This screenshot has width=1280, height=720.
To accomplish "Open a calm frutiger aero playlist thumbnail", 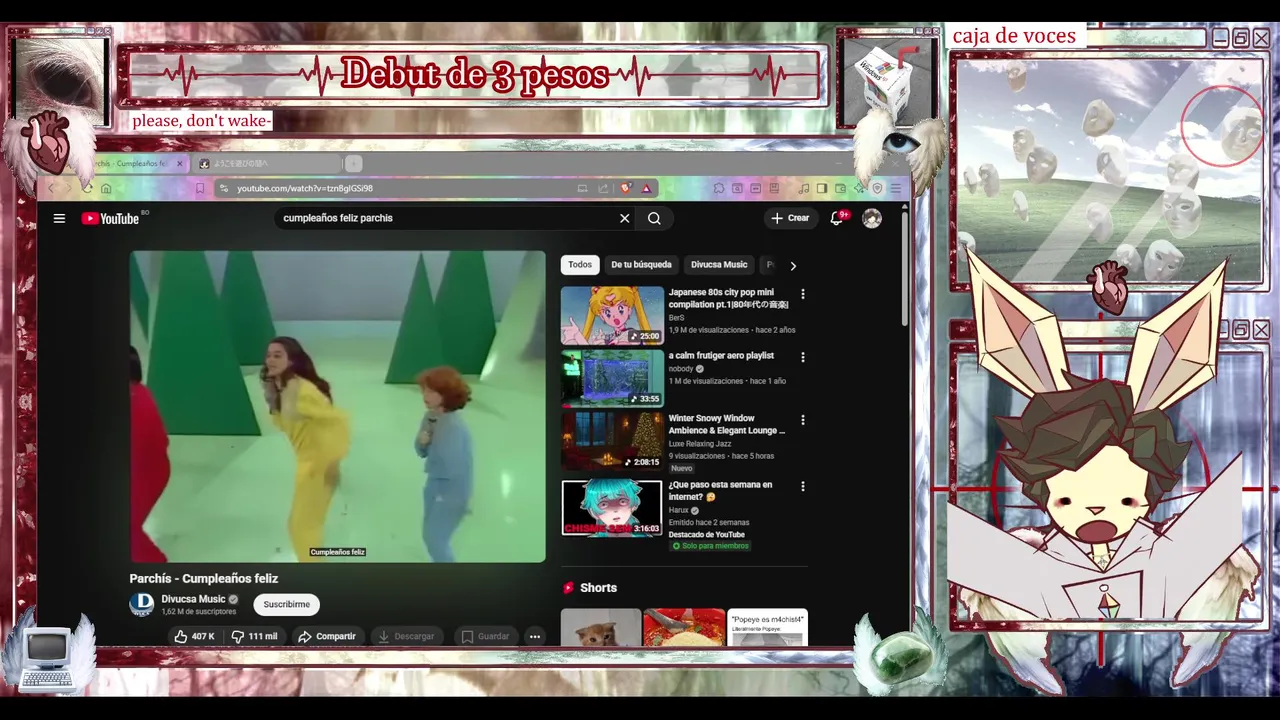I will pos(612,378).
